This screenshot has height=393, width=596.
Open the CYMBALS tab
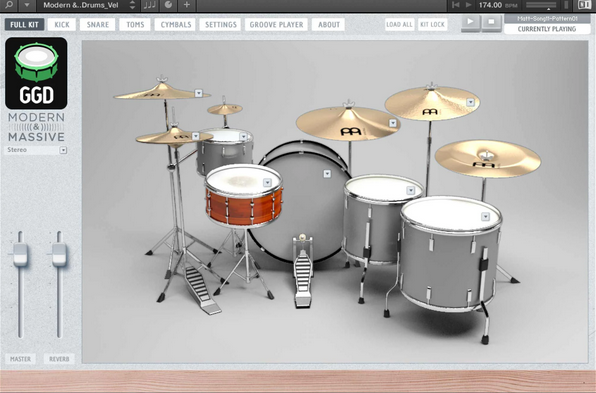(175, 25)
